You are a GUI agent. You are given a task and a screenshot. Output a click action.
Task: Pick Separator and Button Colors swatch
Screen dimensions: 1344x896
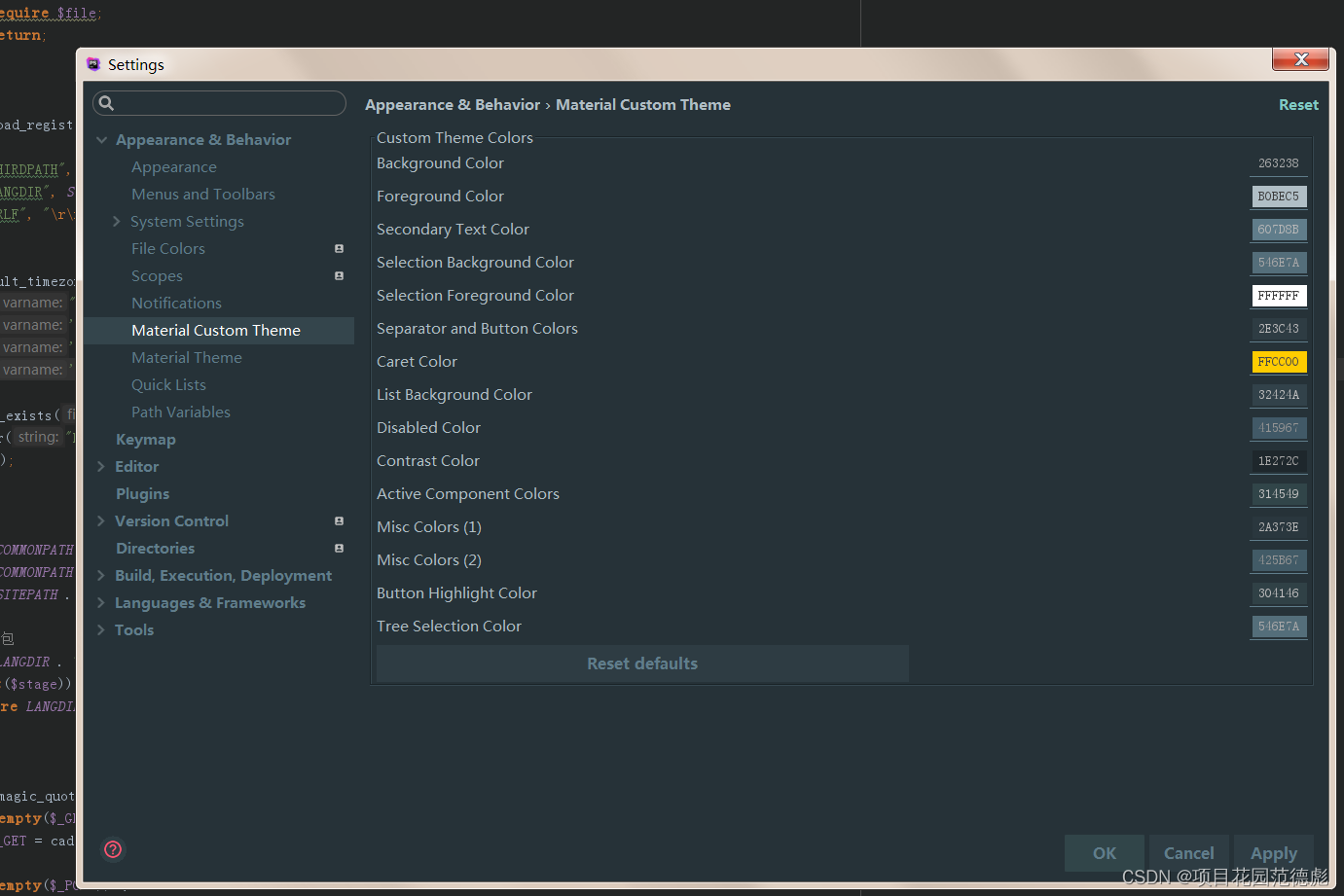click(x=1279, y=329)
